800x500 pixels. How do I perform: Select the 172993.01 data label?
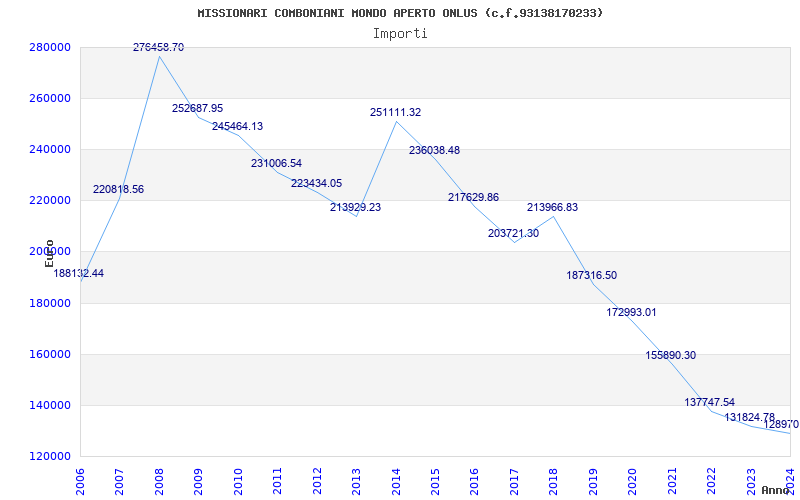[631, 312]
